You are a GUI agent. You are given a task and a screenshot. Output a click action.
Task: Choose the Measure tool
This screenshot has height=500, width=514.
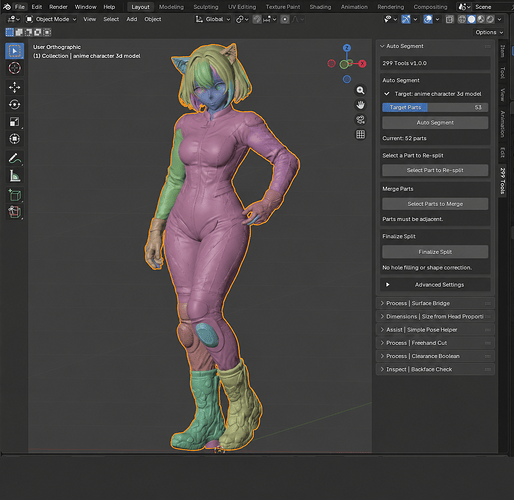(x=14, y=176)
